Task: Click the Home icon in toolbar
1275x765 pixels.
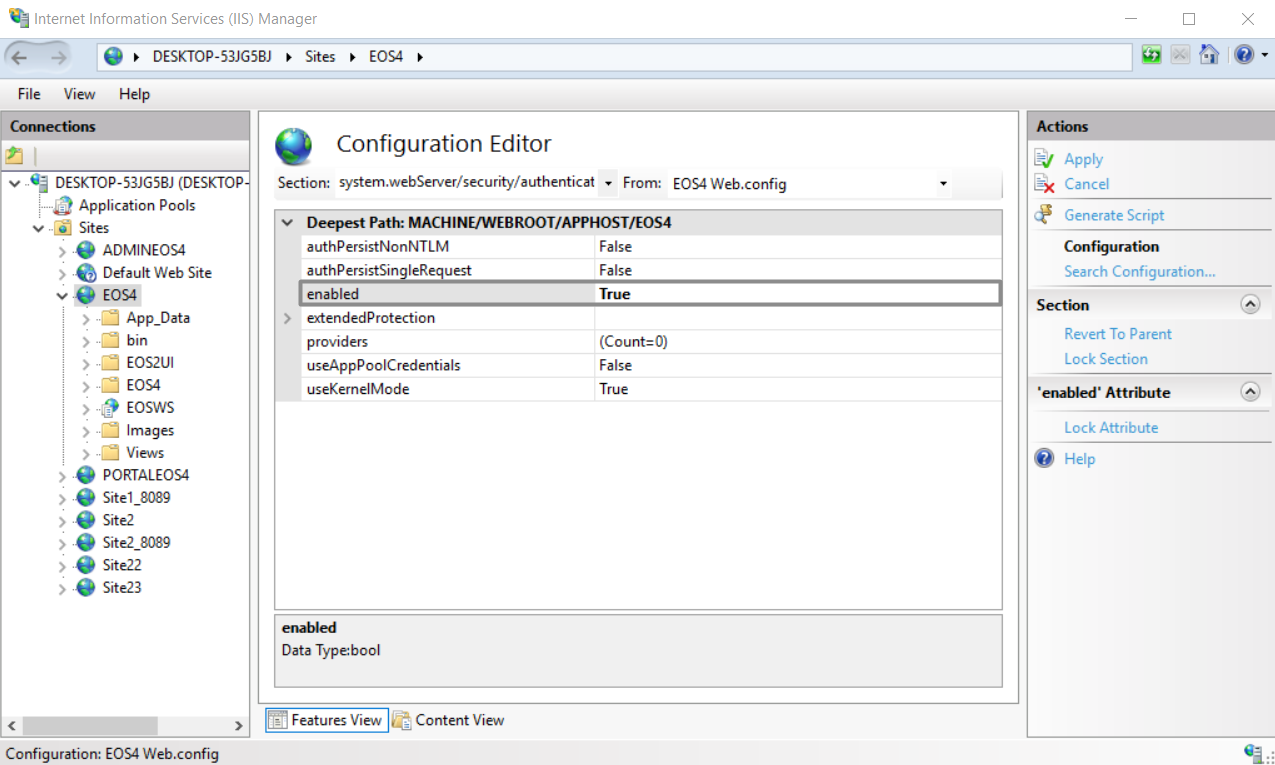Action: (x=1209, y=55)
